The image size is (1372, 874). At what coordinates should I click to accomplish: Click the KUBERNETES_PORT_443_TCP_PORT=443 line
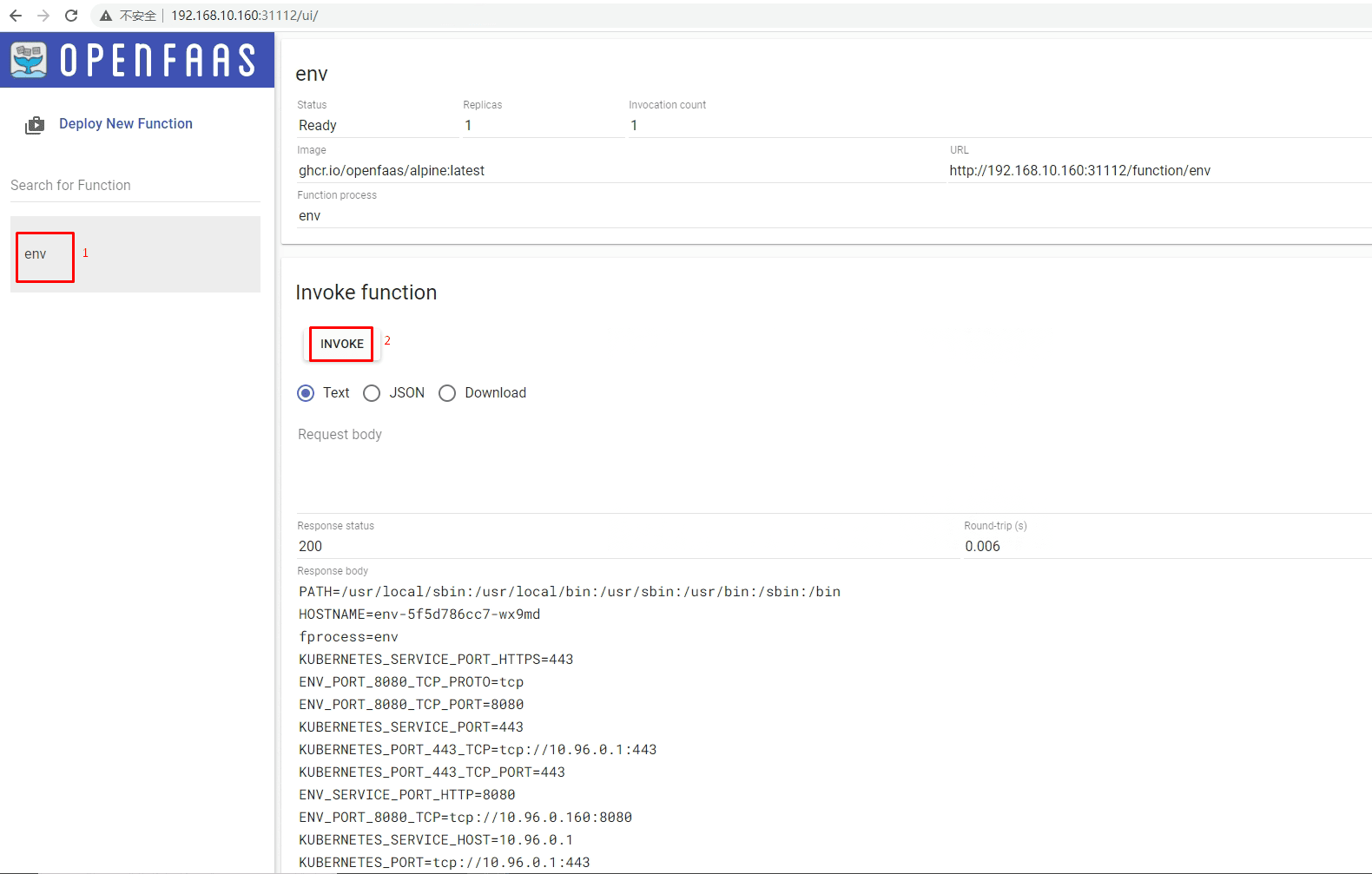[x=432, y=772]
